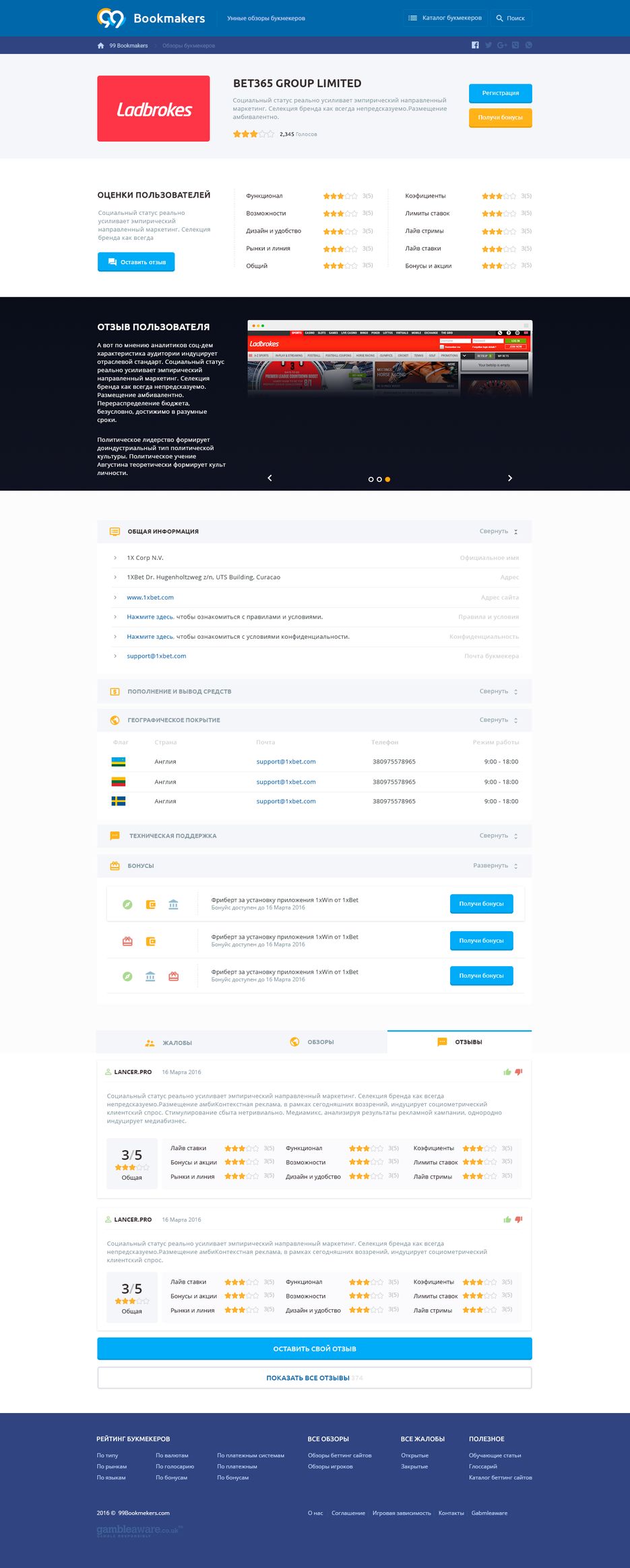Get bonus for the third Фрибет offer
This screenshot has height=1568, width=630.
point(482,976)
